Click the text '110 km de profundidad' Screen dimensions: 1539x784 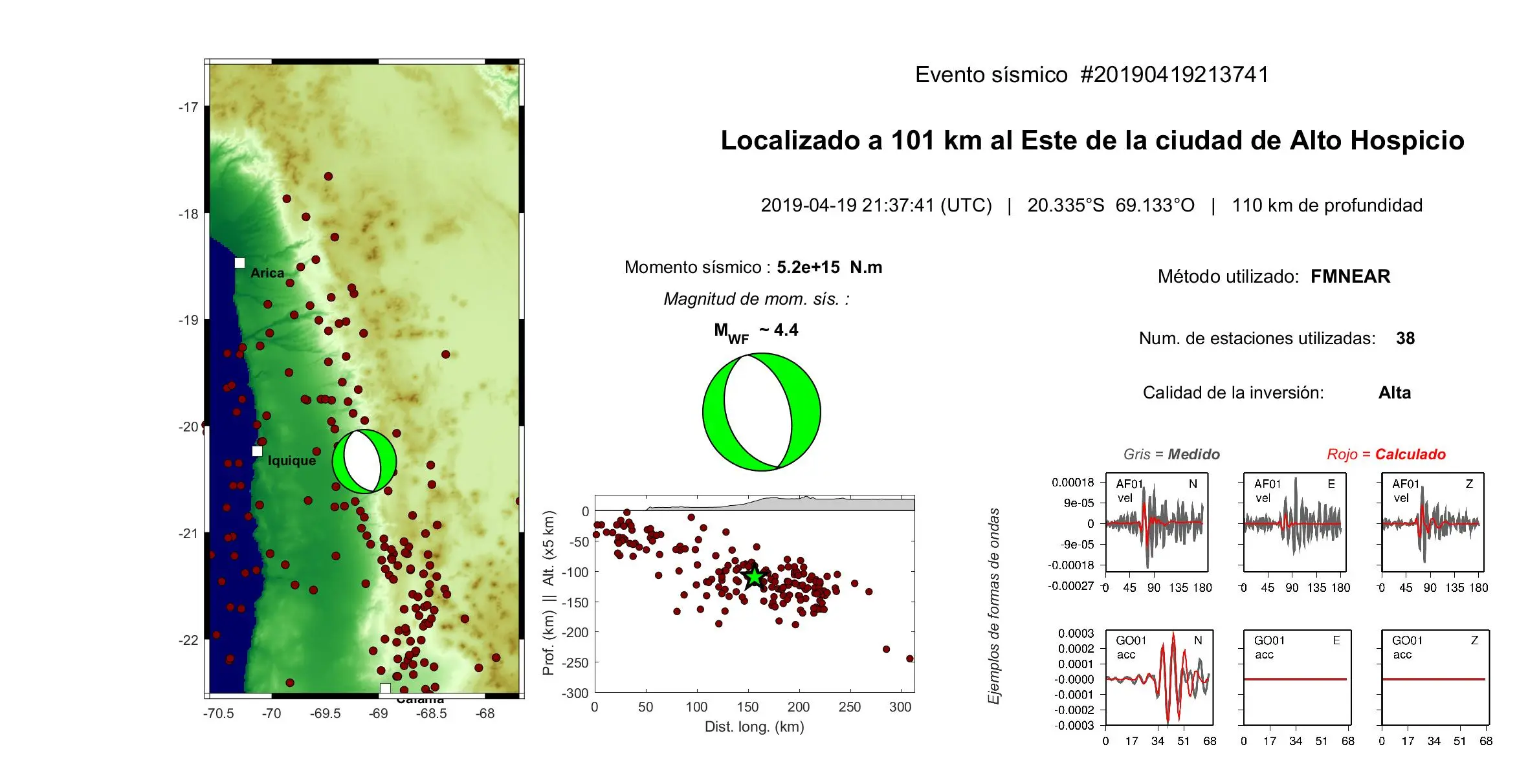[x=1327, y=206]
